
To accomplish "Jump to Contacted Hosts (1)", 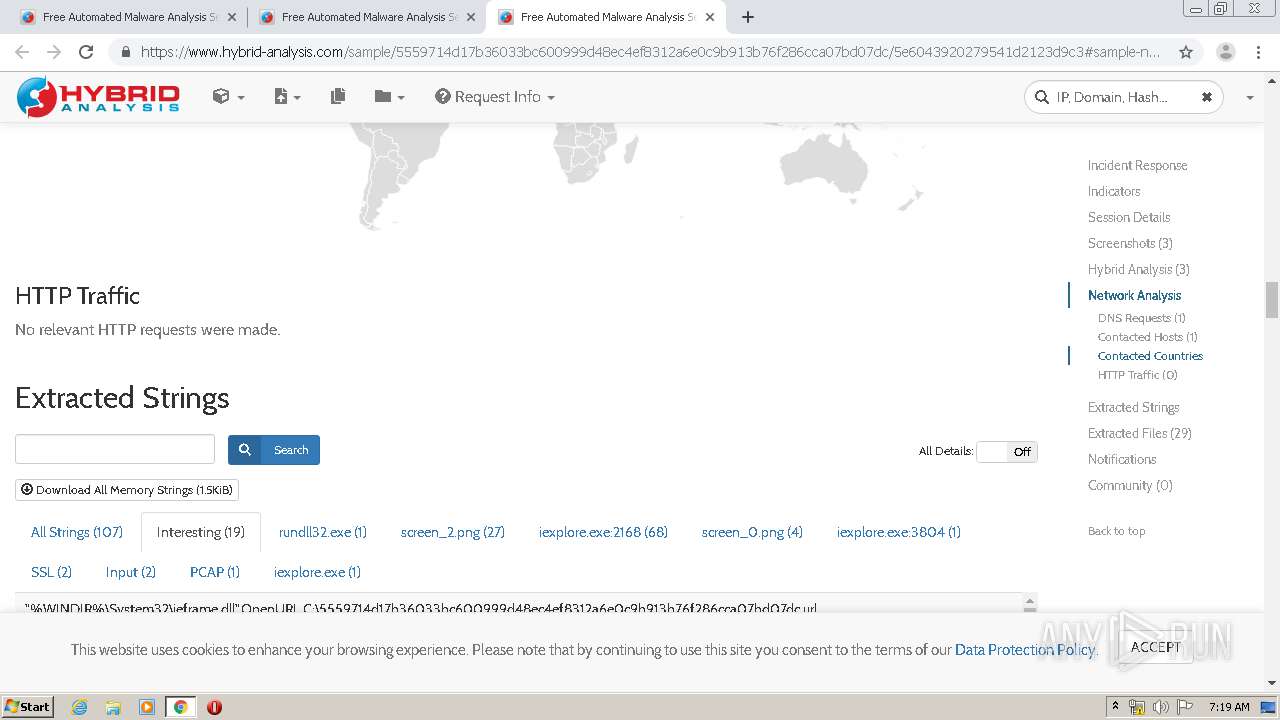I will point(1147,337).
